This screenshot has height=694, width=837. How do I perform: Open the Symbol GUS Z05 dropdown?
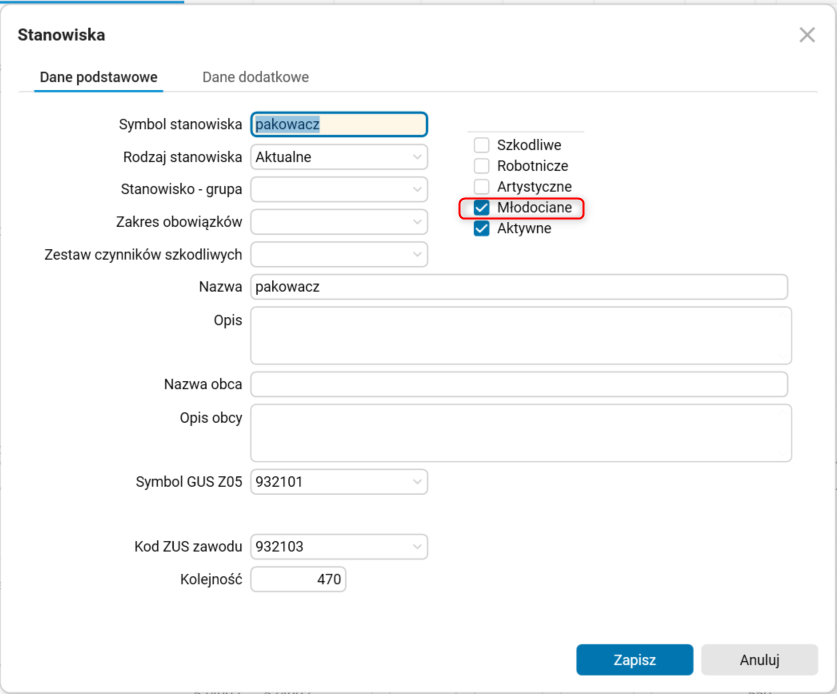[416, 482]
